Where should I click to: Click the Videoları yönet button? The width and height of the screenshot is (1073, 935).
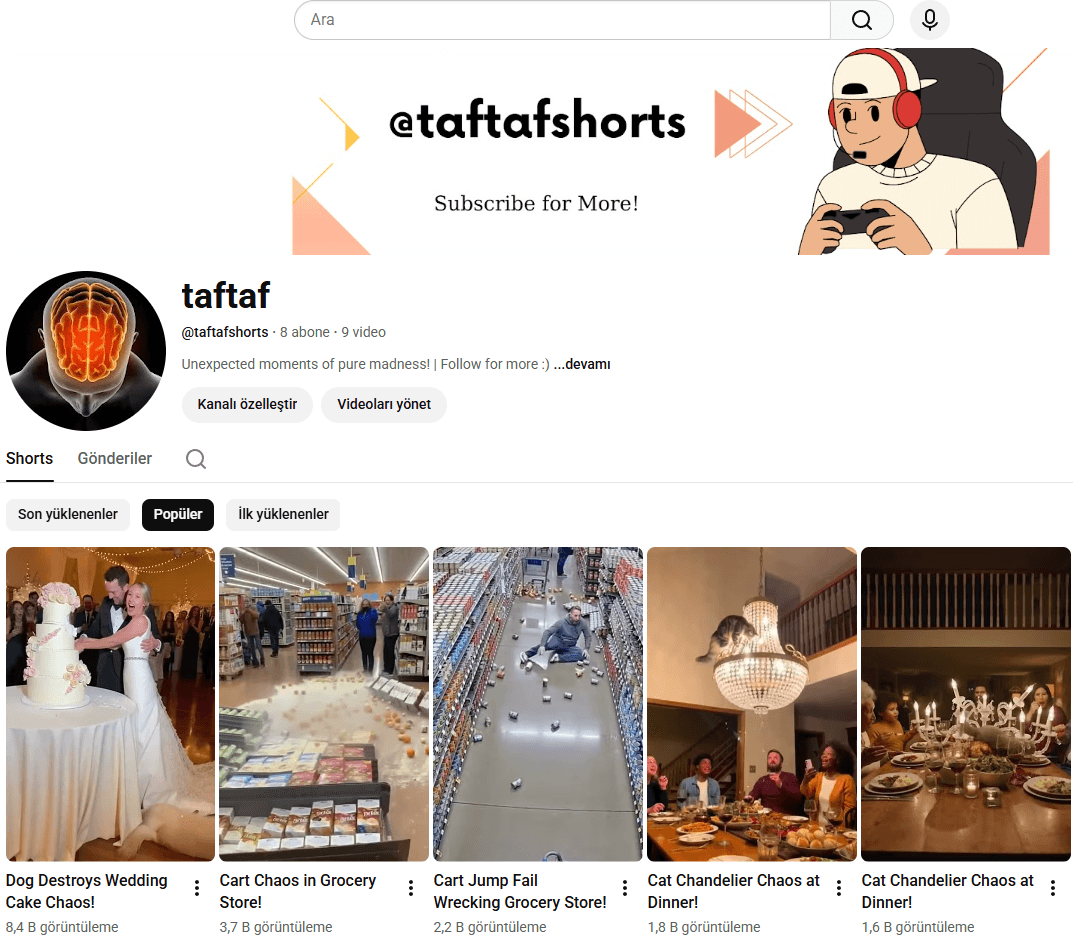point(384,405)
